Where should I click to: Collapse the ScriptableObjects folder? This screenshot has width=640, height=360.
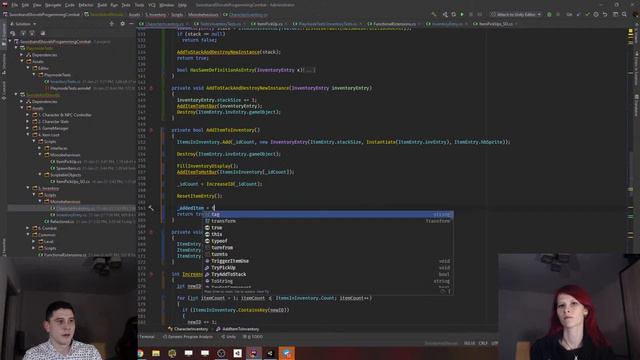point(40,175)
